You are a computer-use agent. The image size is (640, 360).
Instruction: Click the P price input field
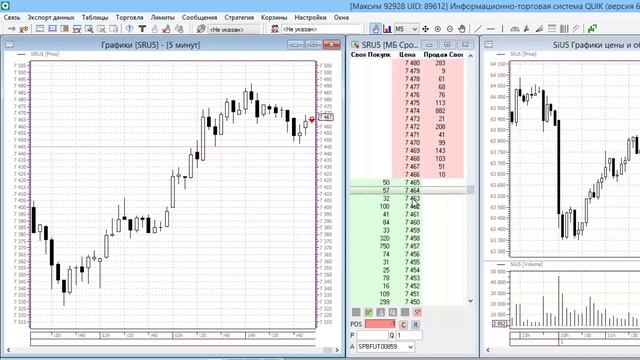point(372,335)
